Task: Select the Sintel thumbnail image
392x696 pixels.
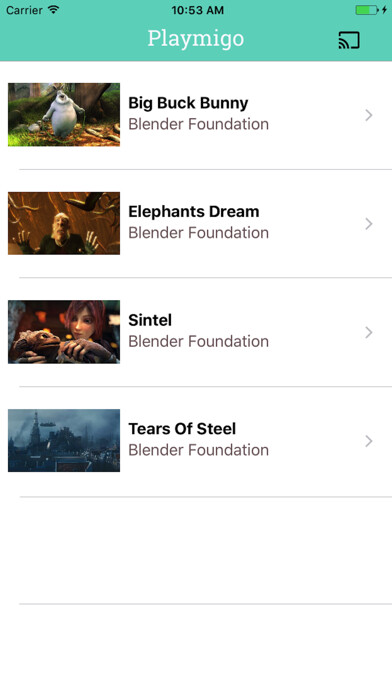Action: pyautogui.click(x=64, y=332)
